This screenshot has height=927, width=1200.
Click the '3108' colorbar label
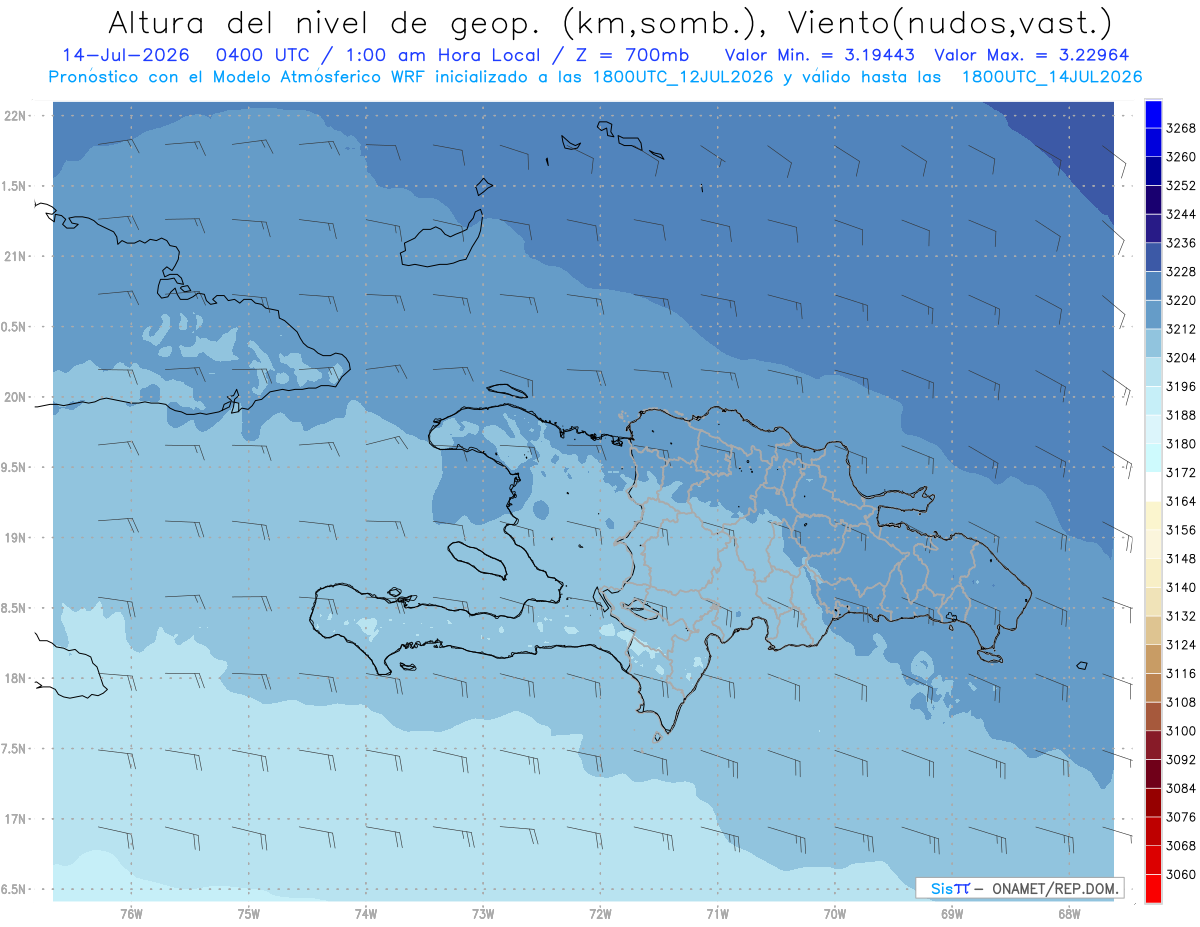(x=1181, y=702)
